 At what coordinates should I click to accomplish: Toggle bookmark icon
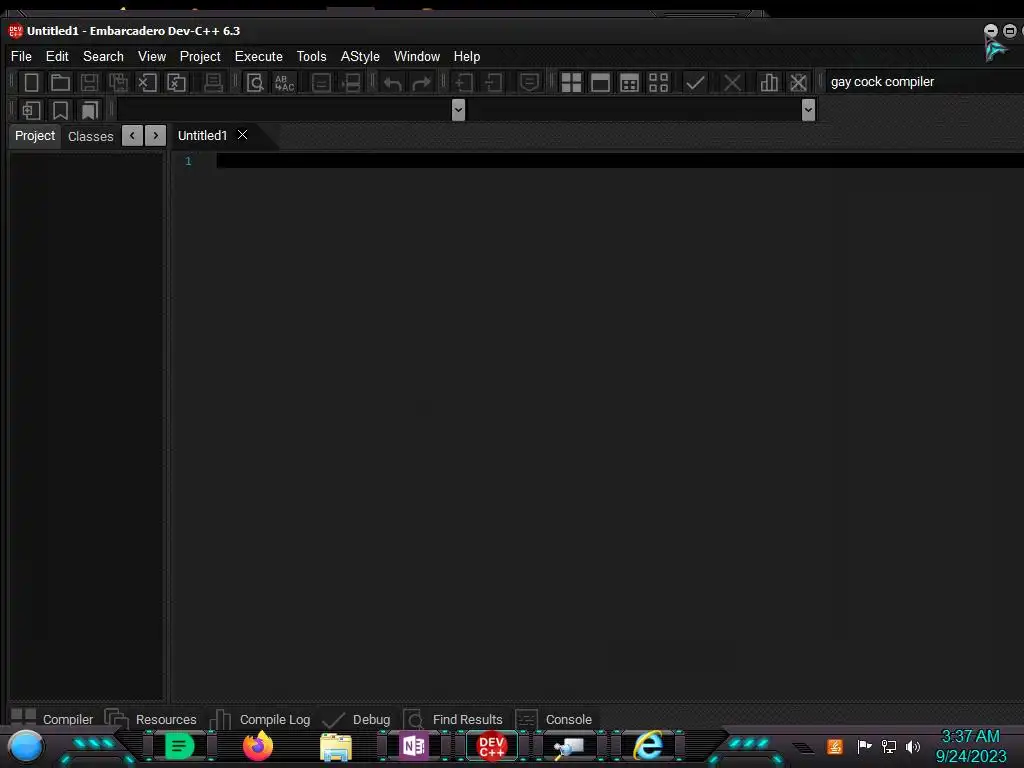(60, 110)
